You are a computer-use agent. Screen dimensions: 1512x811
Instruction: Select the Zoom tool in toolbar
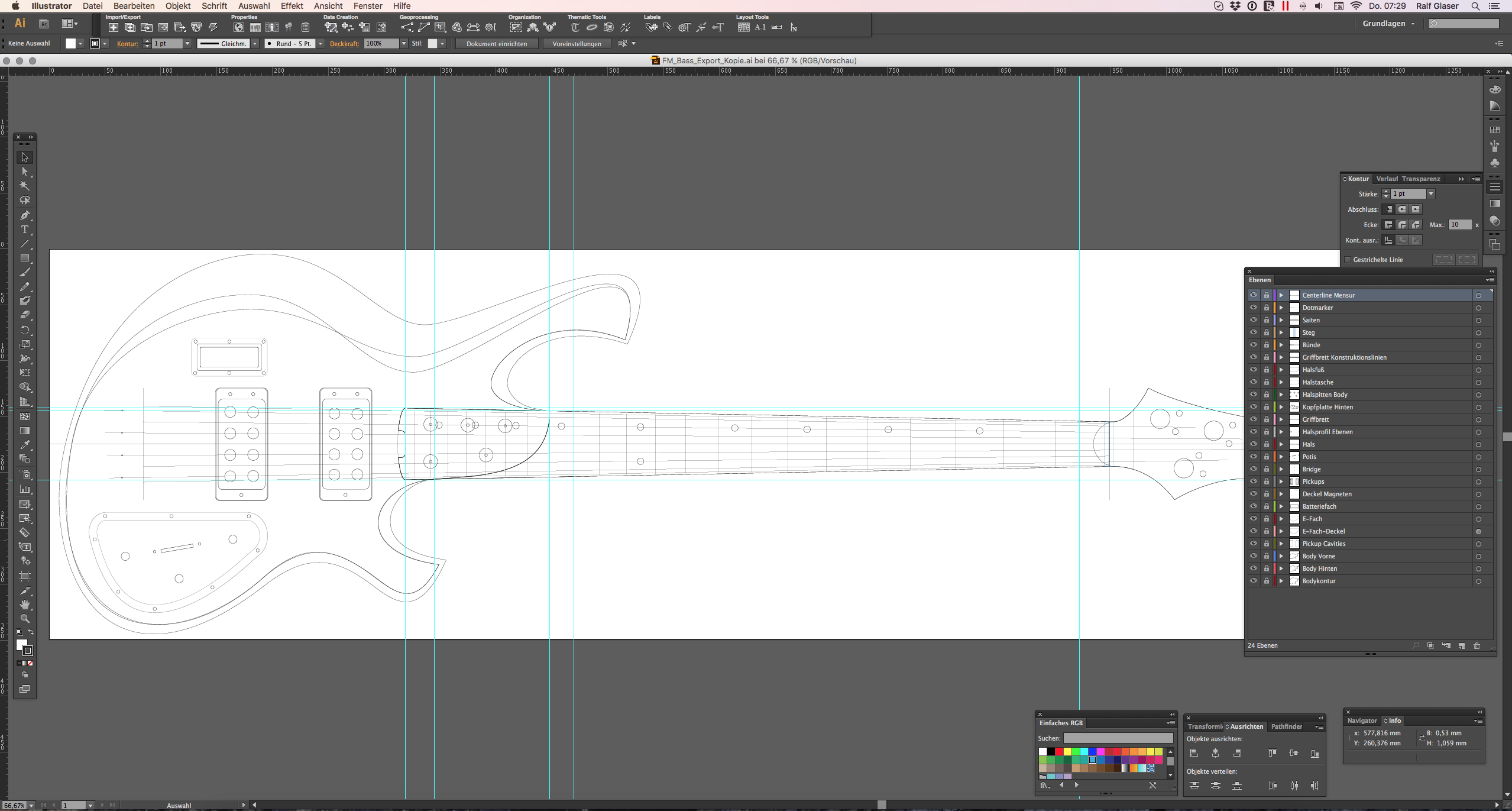coord(27,619)
